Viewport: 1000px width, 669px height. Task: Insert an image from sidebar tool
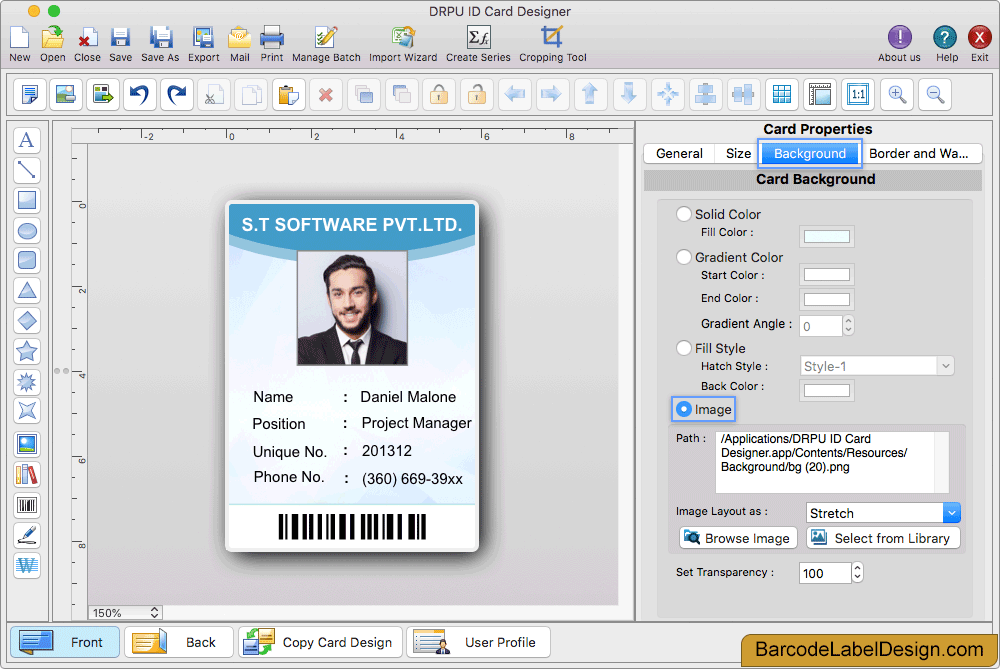pos(27,444)
